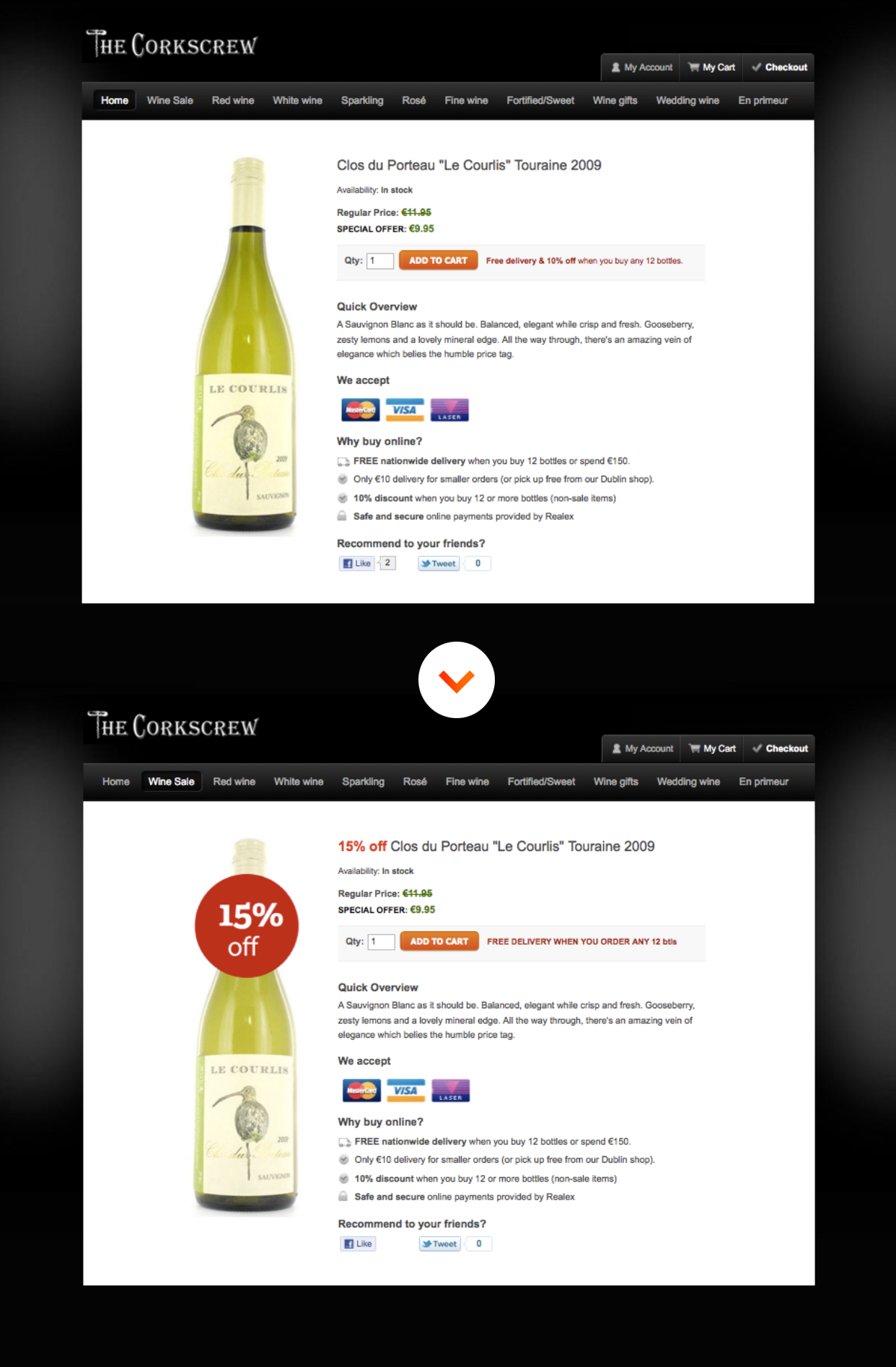Go to Checkout in the top header
896x1367 pixels.
click(779, 67)
